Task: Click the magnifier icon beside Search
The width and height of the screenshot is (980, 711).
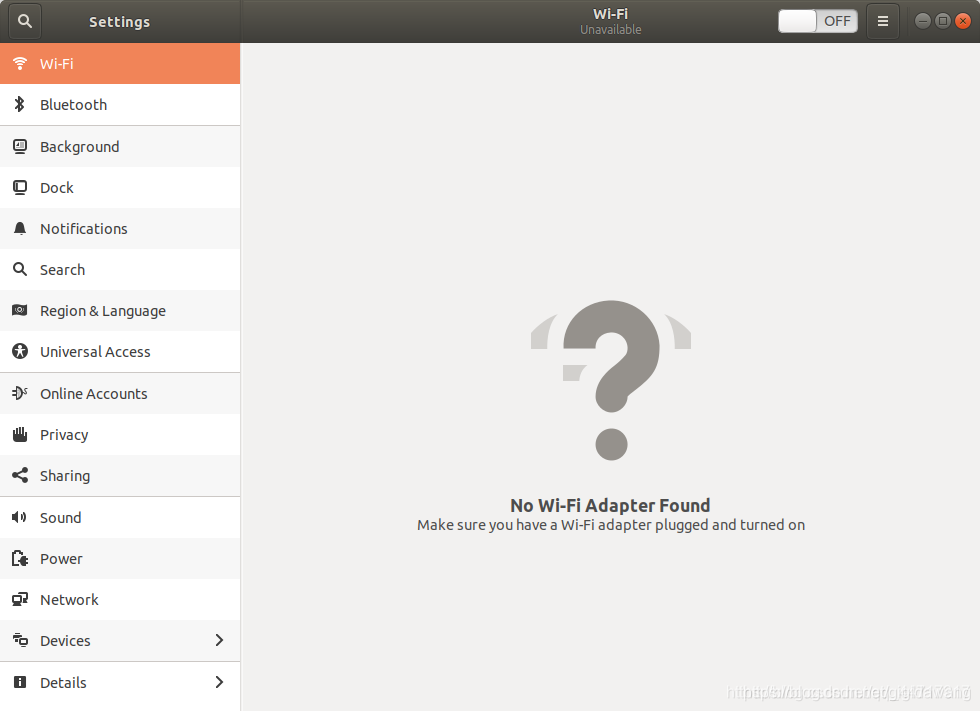Action: tap(20, 269)
